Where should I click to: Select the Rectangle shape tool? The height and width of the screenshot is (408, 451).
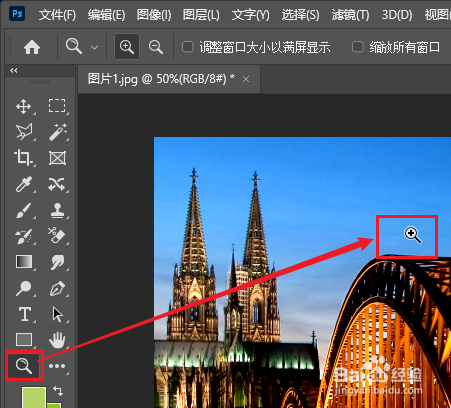pyautogui.click(x=24, y=340)
